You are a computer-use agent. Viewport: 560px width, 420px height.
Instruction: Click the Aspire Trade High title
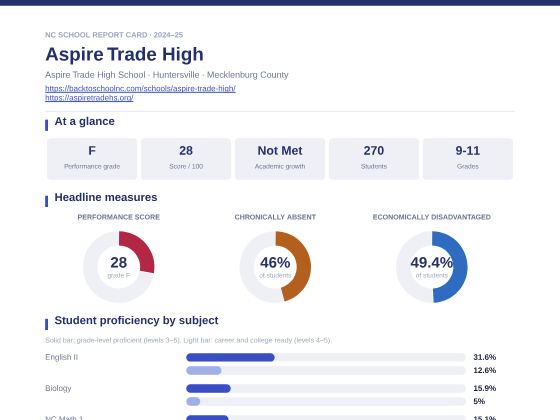(x=124, y=54)
